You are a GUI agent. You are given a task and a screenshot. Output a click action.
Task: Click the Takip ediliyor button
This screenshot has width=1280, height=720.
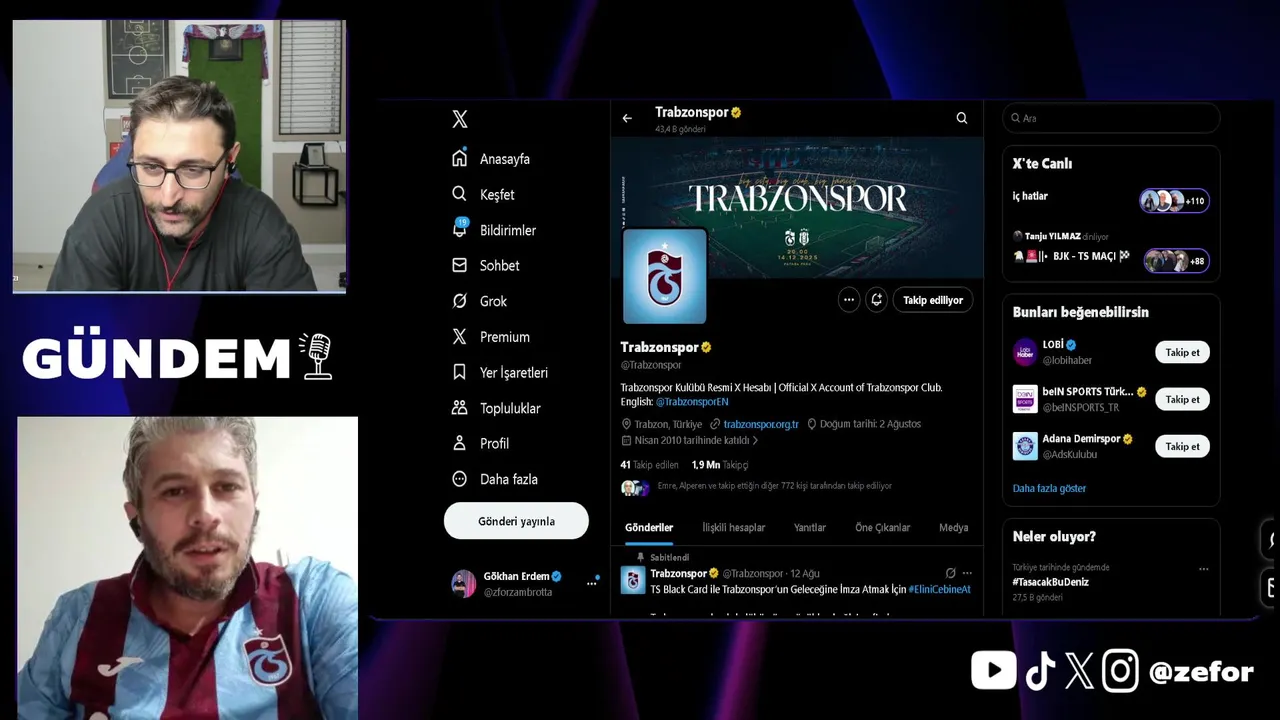tap(933, 300)
